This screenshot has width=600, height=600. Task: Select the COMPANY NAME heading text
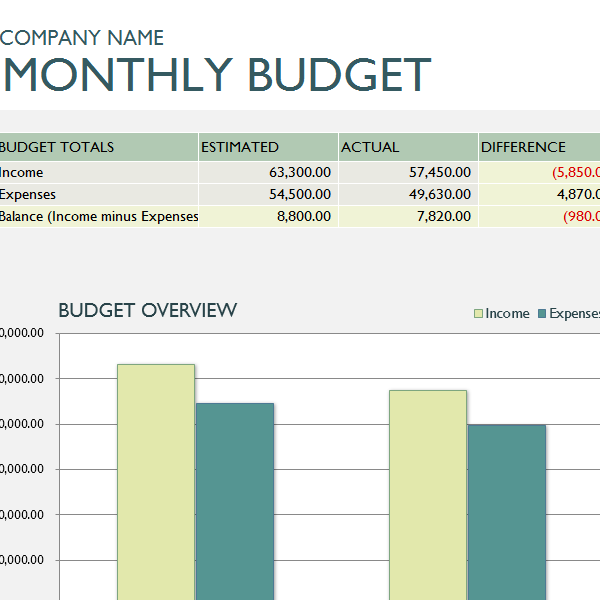click(82, 38)
